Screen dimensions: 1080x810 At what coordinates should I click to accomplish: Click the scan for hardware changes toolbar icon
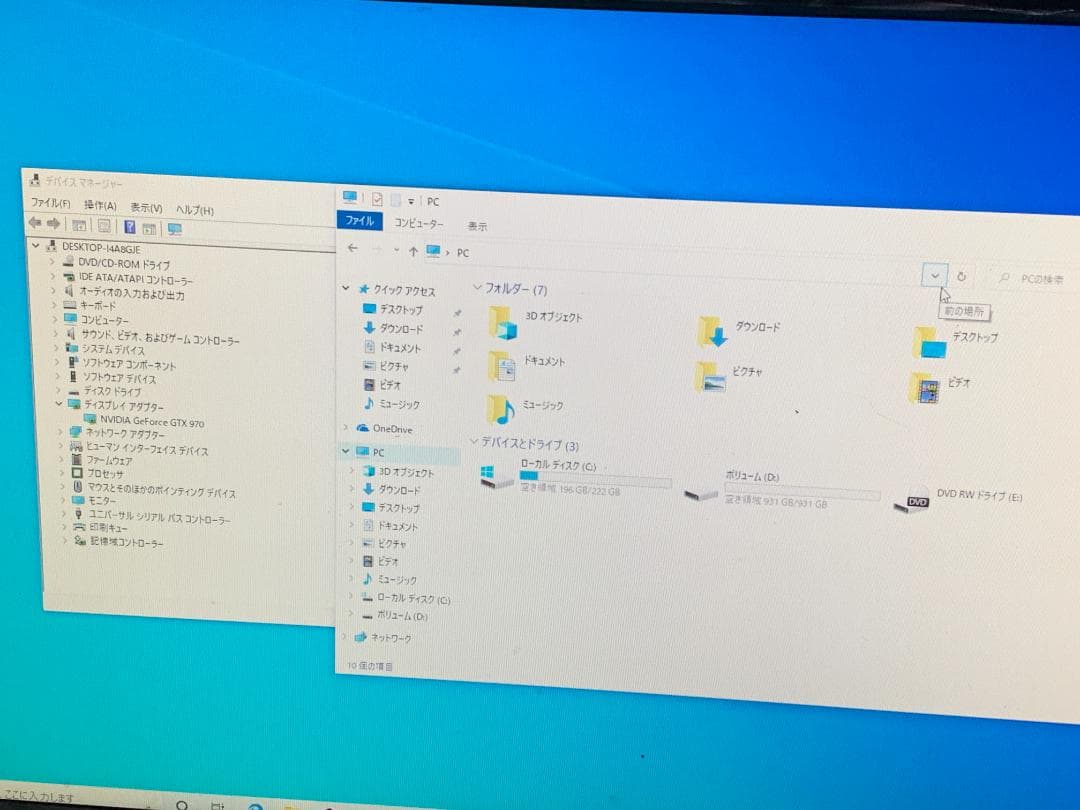pyautogui.click(x=147, y=227)
